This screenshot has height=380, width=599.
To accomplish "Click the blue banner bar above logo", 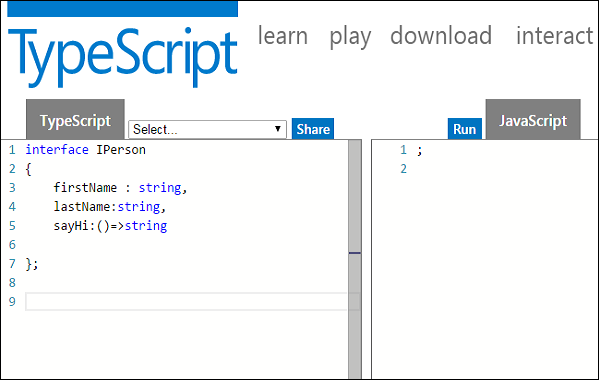I will 123,9.
